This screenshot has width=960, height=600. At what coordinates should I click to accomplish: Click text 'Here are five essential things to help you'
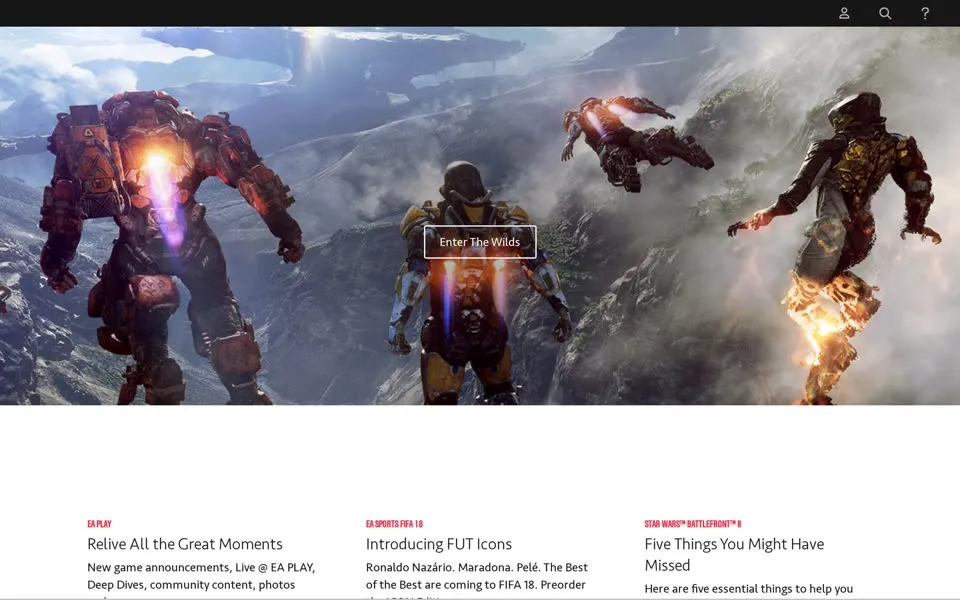click(x=748, y=589)
